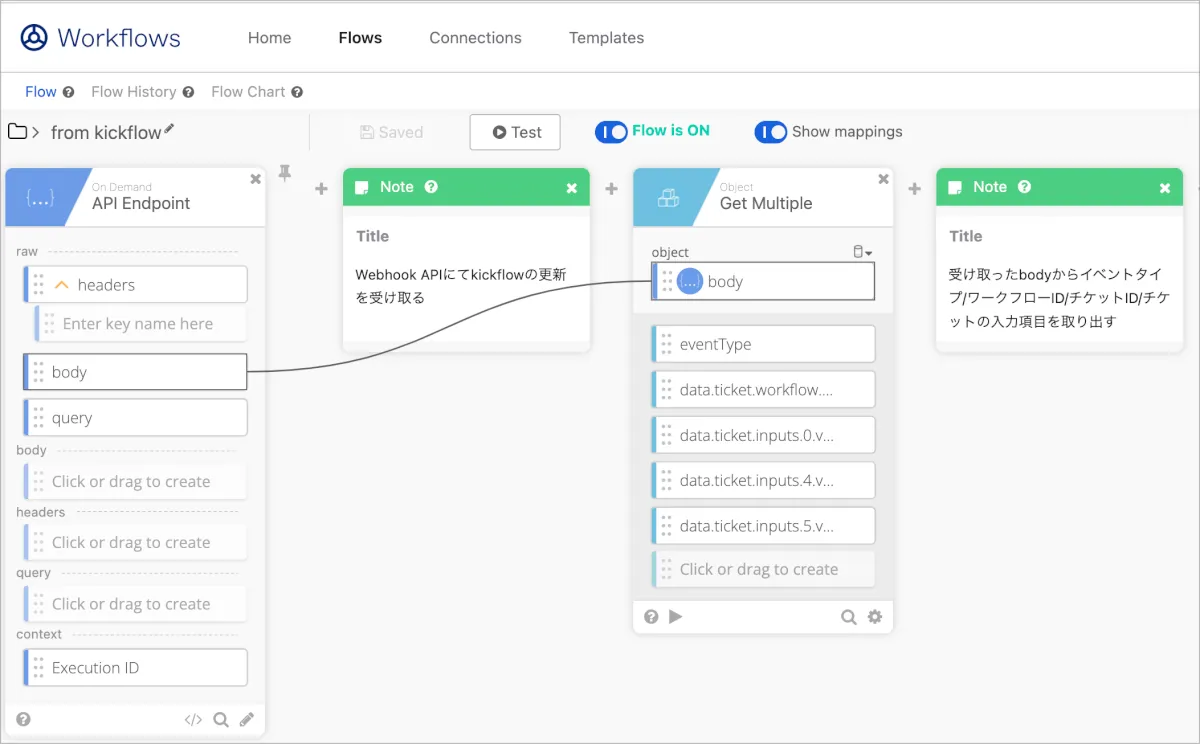Close the first Note card
The image size is (1200, 744).
click(572, 188)
